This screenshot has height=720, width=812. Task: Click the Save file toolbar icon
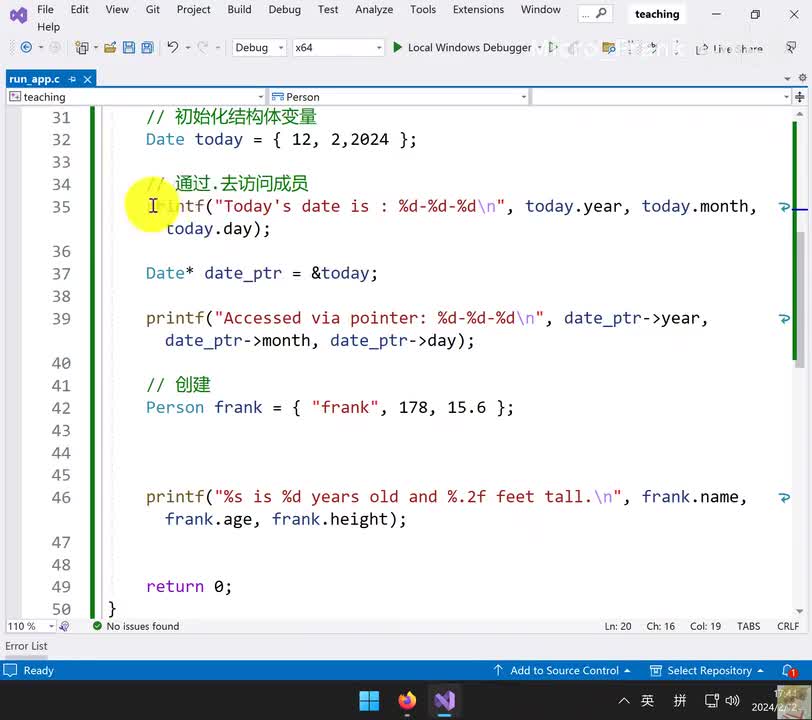(128, 48)
